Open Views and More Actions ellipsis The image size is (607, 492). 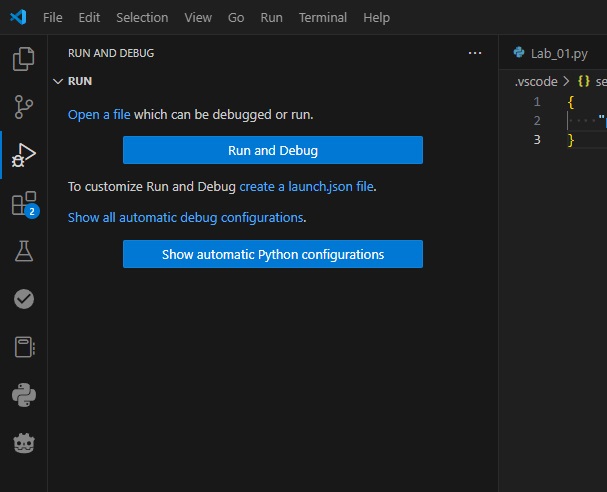[474, 53]
